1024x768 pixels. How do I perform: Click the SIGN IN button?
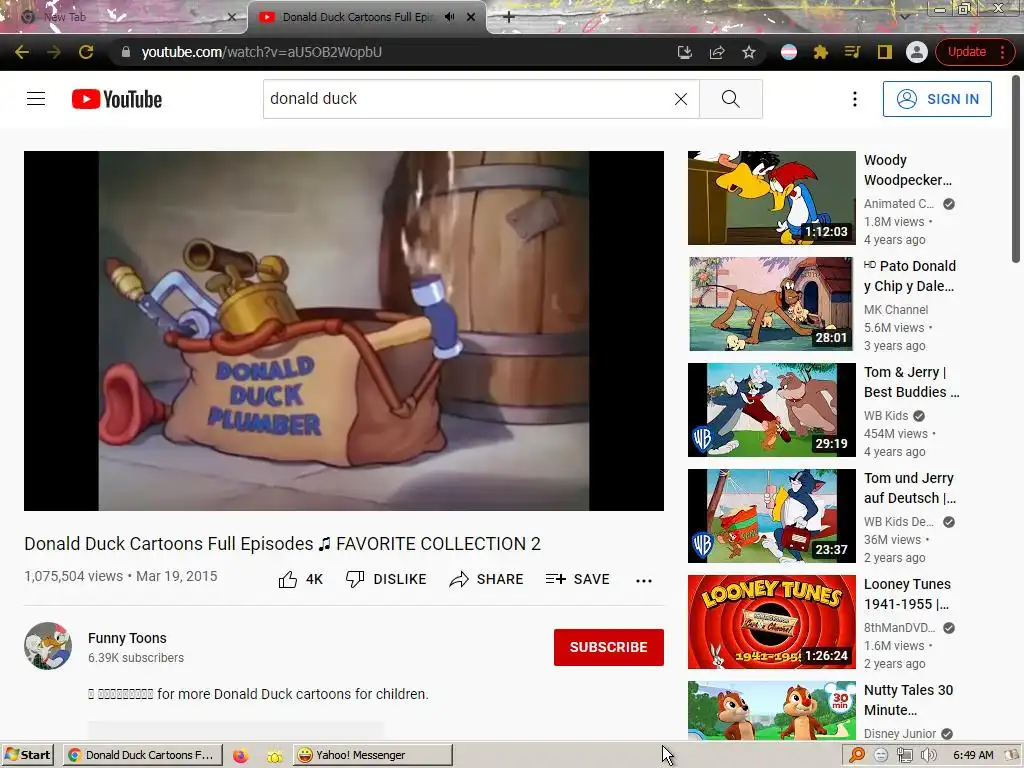click(937, 99)
